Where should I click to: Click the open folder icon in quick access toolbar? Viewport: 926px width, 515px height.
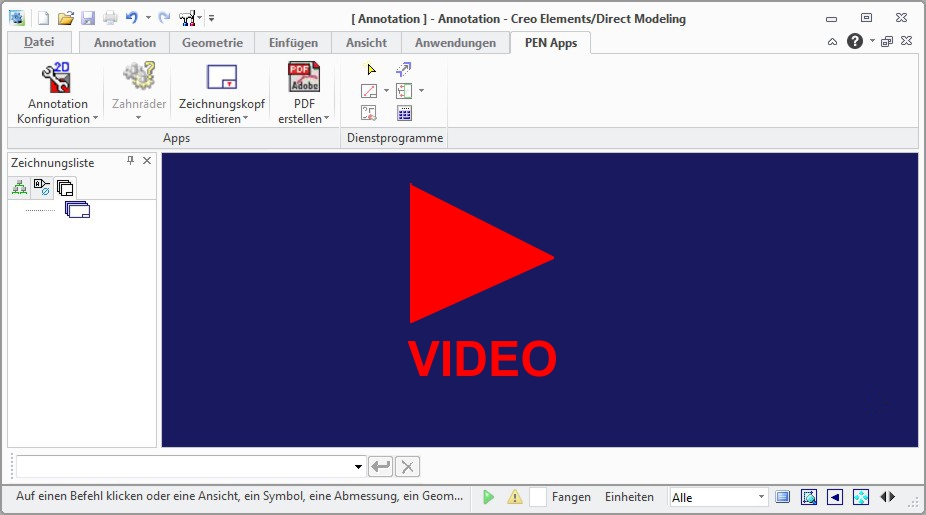(66, 18)
